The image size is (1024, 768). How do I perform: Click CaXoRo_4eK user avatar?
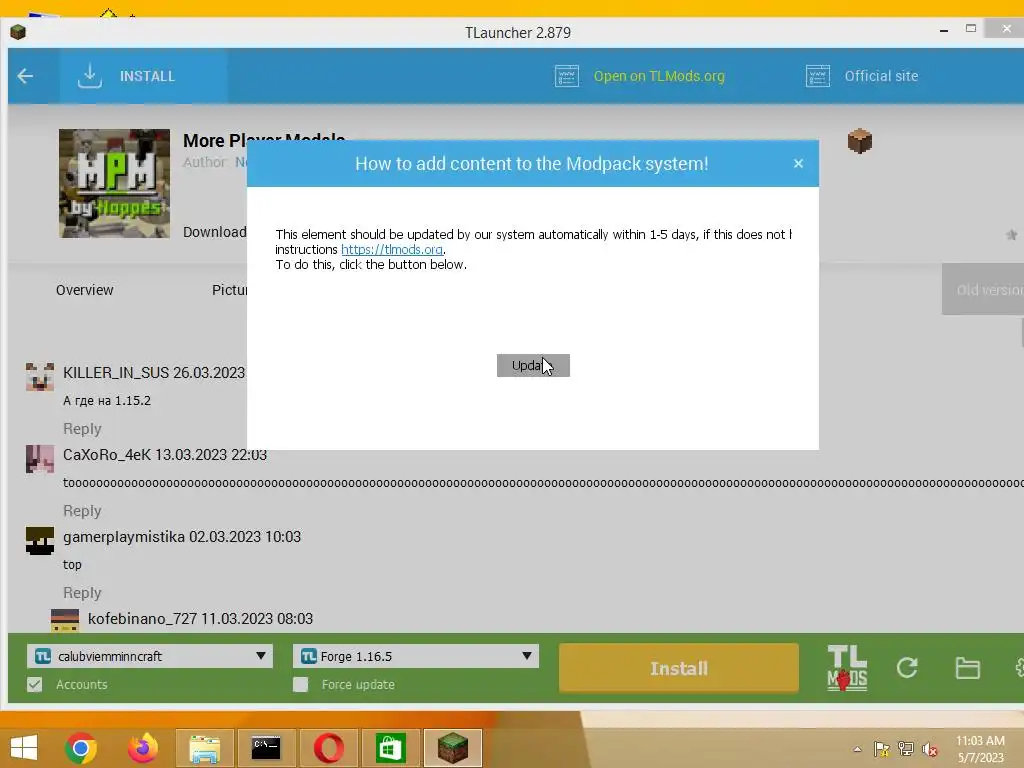[40, 459]
